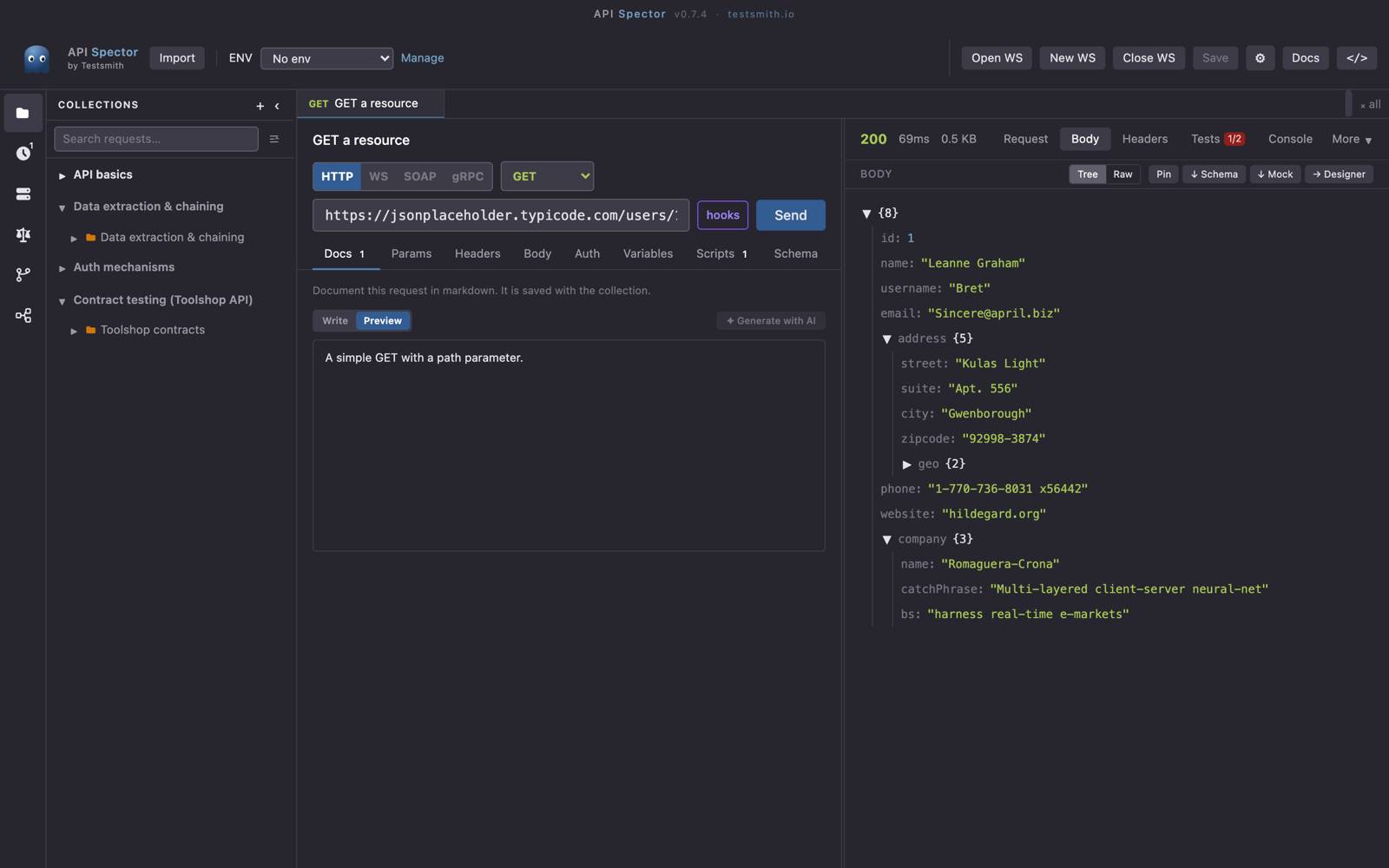
Task: Collapse the Contract testing (Toolshop API) collection
Action: point(63,301)
